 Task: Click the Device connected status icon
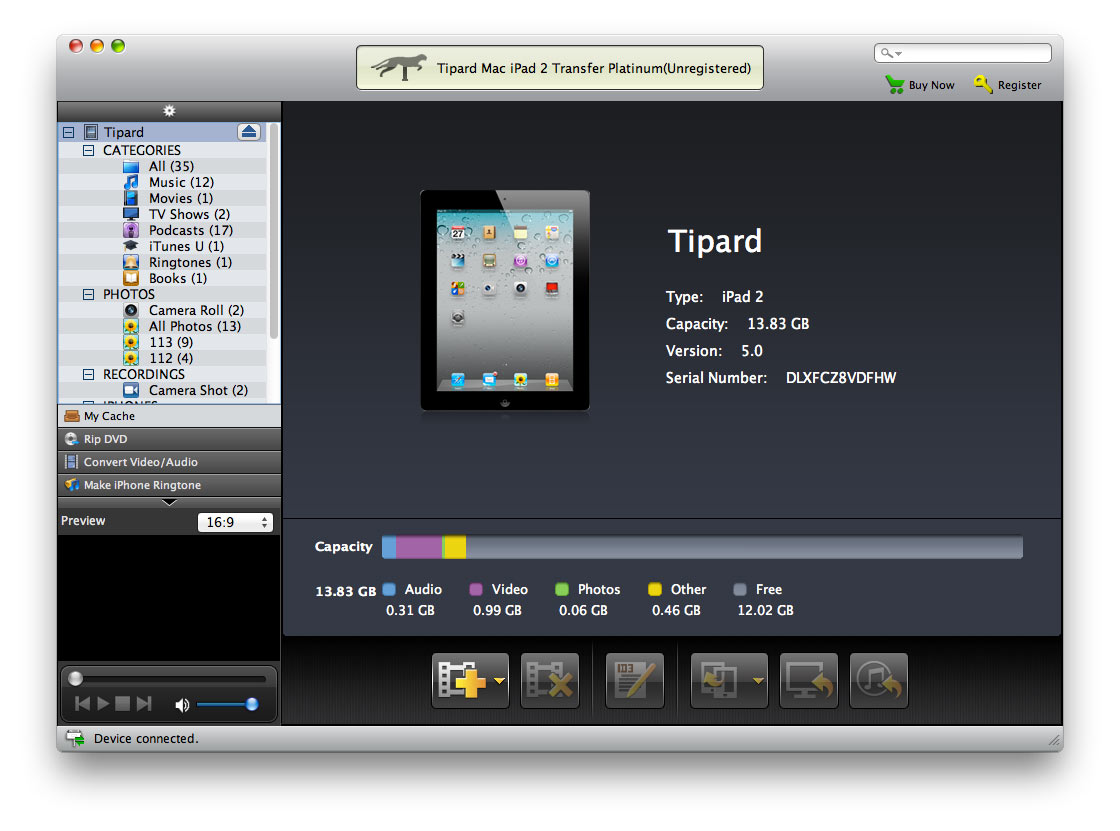click(x=75, y=738)
